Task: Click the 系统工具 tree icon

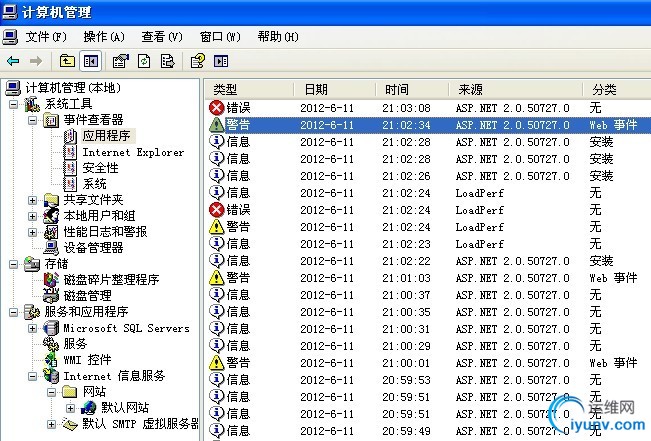Action: click(x=32, y=104)
